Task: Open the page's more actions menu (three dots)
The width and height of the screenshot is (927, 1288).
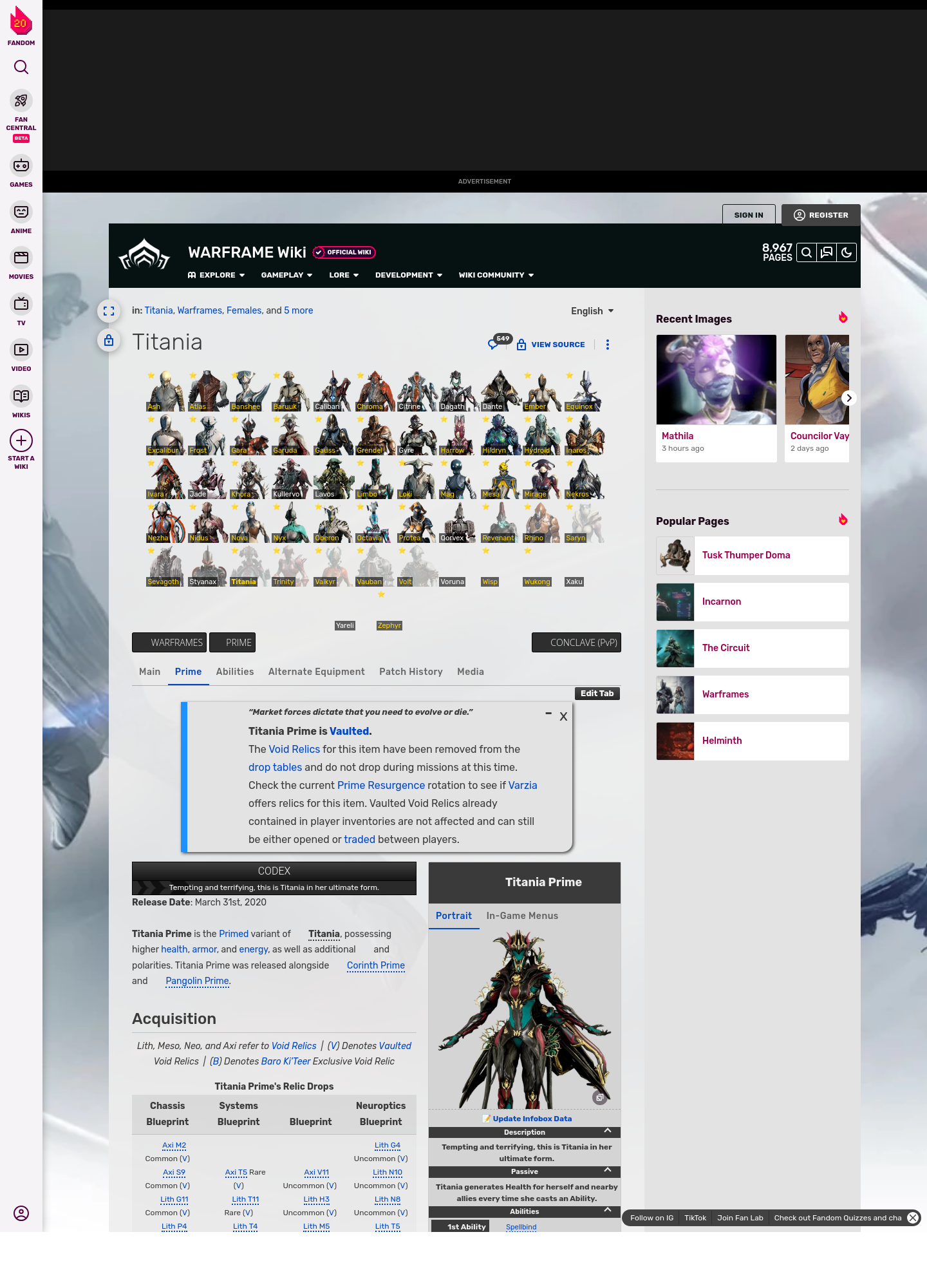Action: [608, 345]
